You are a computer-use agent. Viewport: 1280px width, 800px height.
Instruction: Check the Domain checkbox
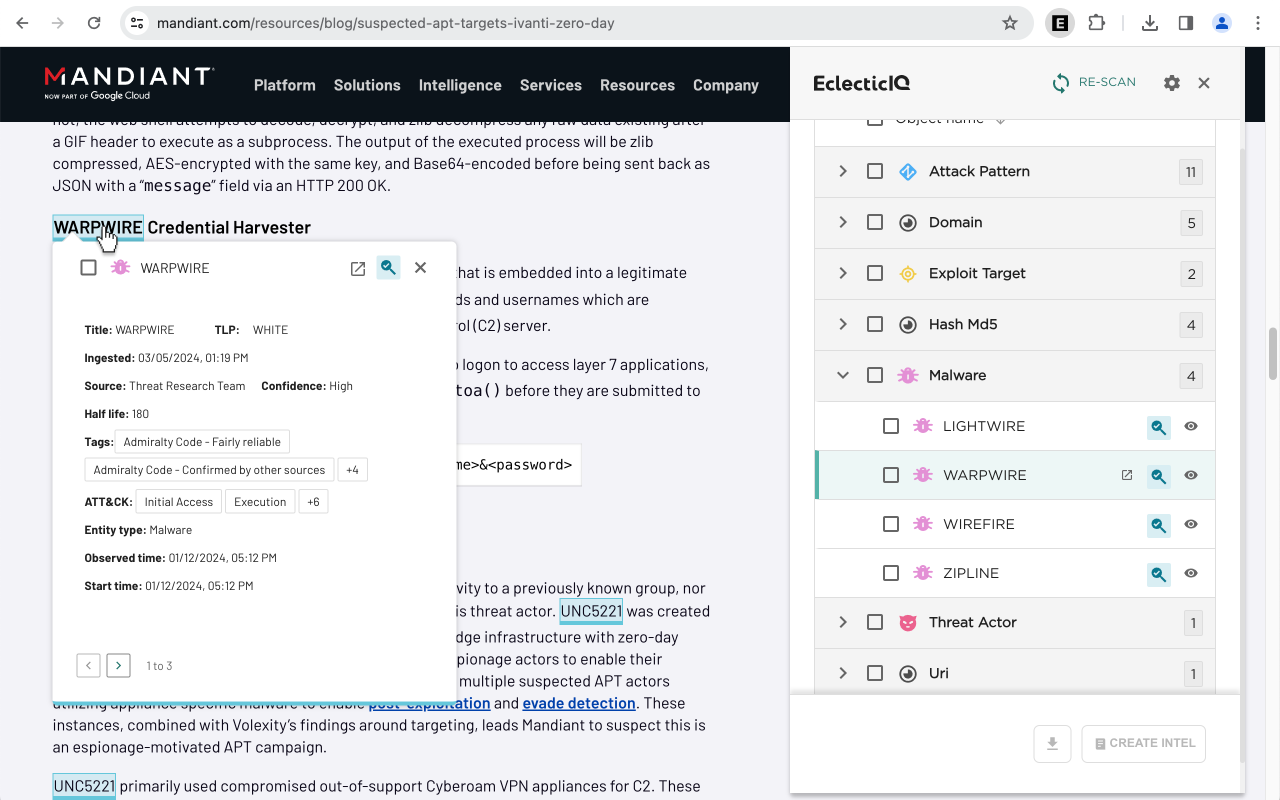(x=875, y=223)
